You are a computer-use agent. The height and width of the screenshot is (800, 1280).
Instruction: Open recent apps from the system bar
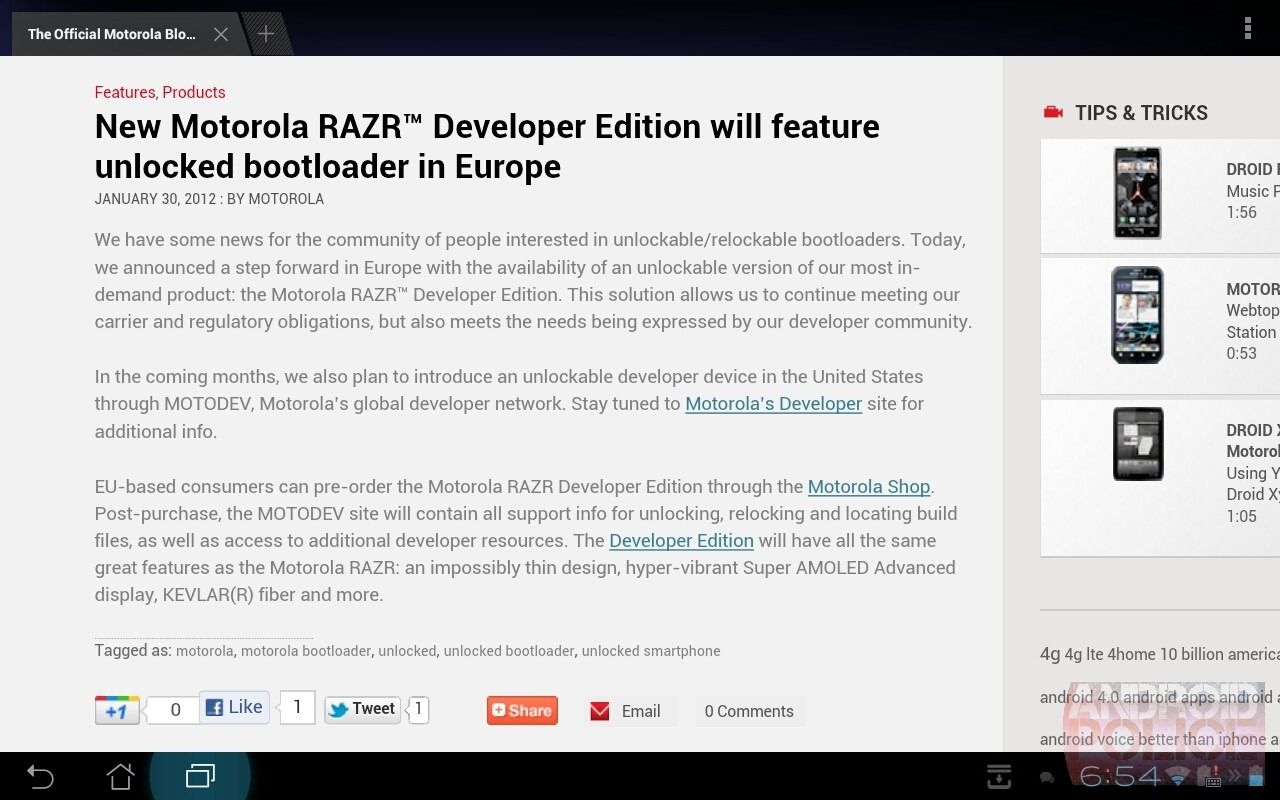200,775
